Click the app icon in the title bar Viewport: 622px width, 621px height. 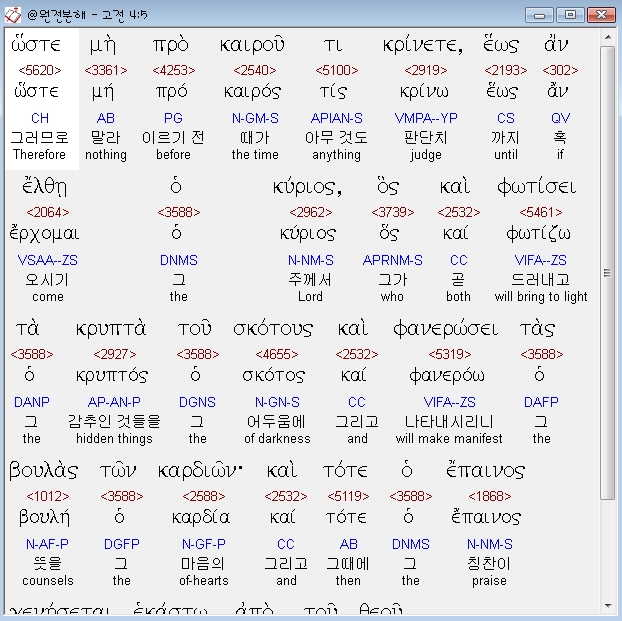click(12, 15)
